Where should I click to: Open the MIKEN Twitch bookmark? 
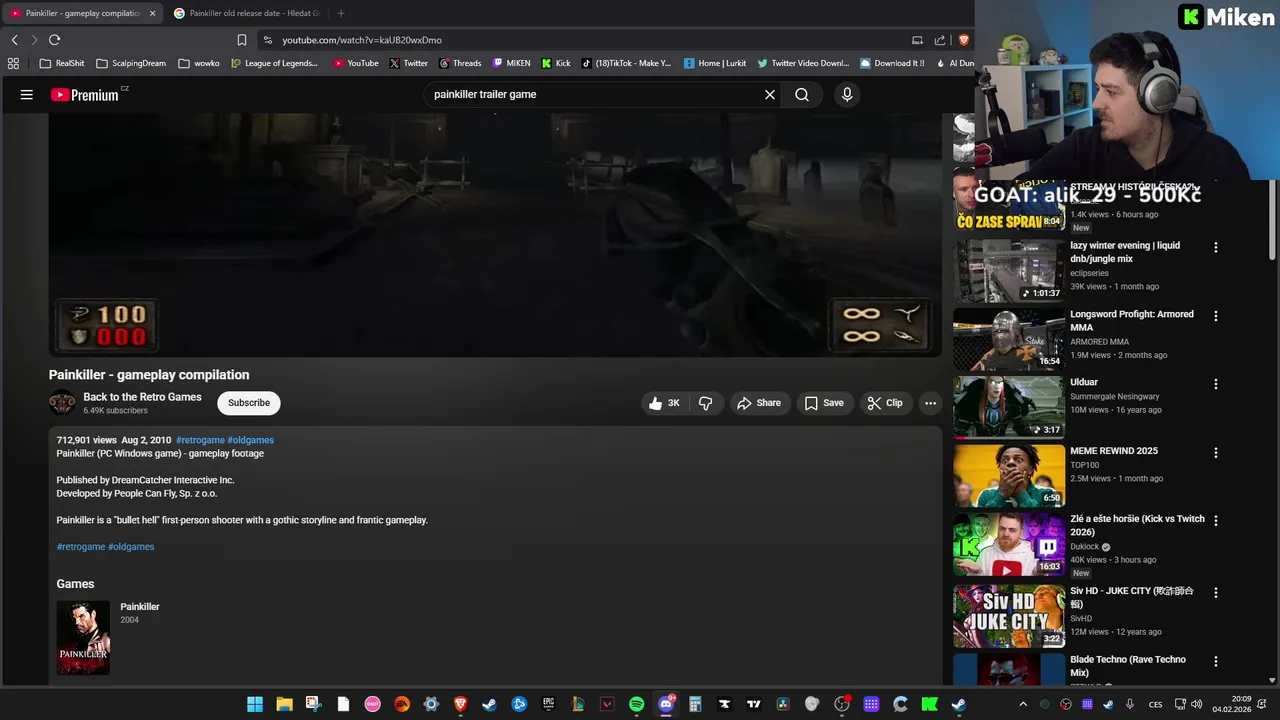512,63
